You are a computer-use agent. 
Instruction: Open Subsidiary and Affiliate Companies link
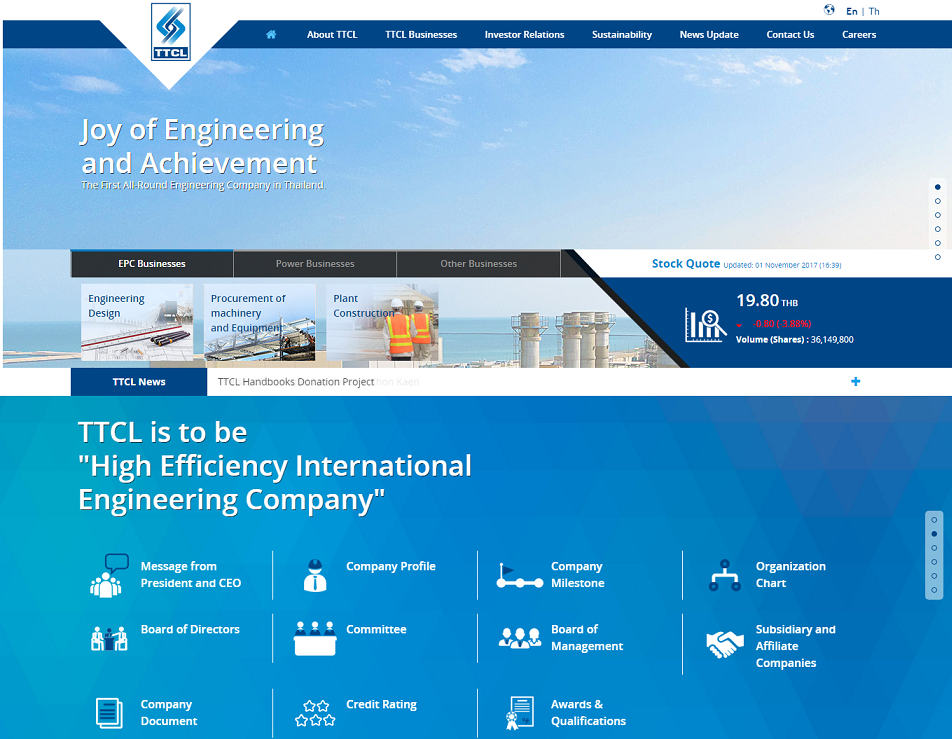pos(795,646)
